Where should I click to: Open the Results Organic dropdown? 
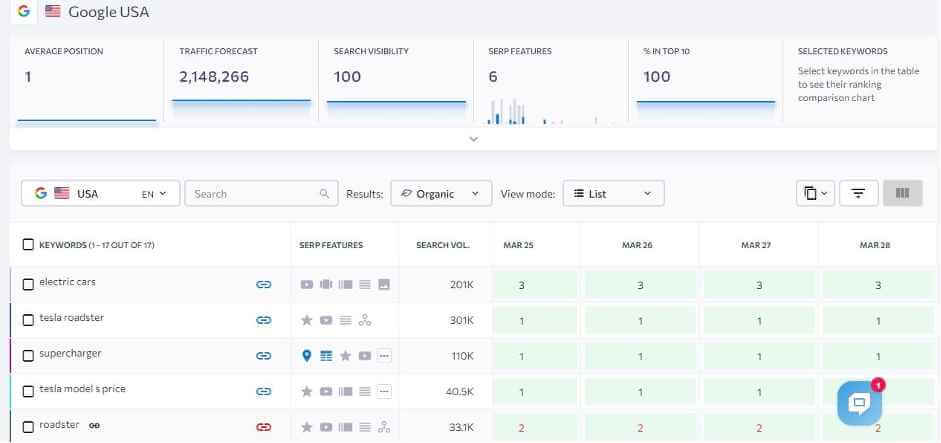(x=441, y=193)
